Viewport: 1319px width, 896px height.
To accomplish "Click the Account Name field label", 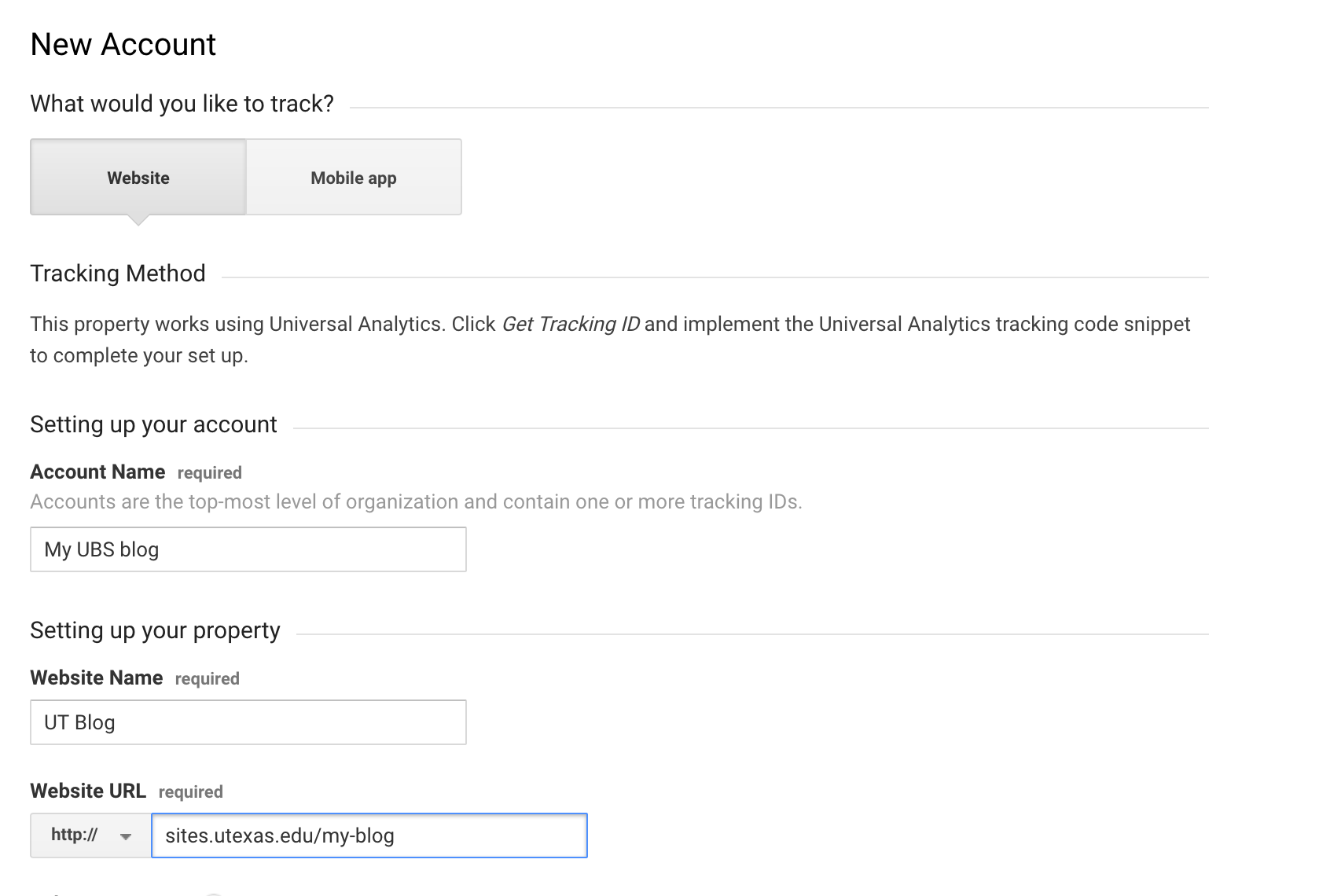I will pyautogui.click(x=97, y=472).
